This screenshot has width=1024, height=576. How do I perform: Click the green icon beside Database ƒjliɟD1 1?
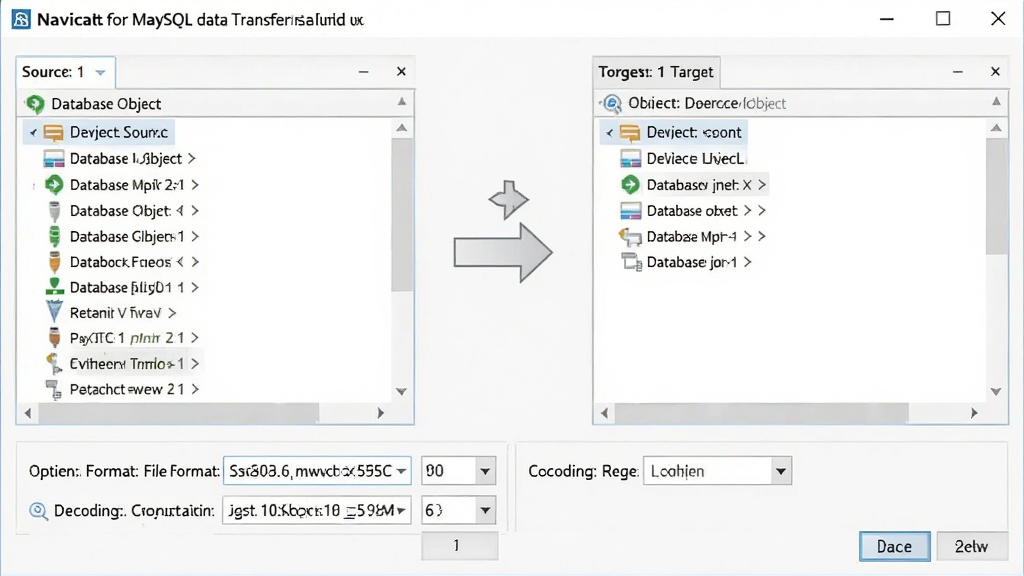54,287
